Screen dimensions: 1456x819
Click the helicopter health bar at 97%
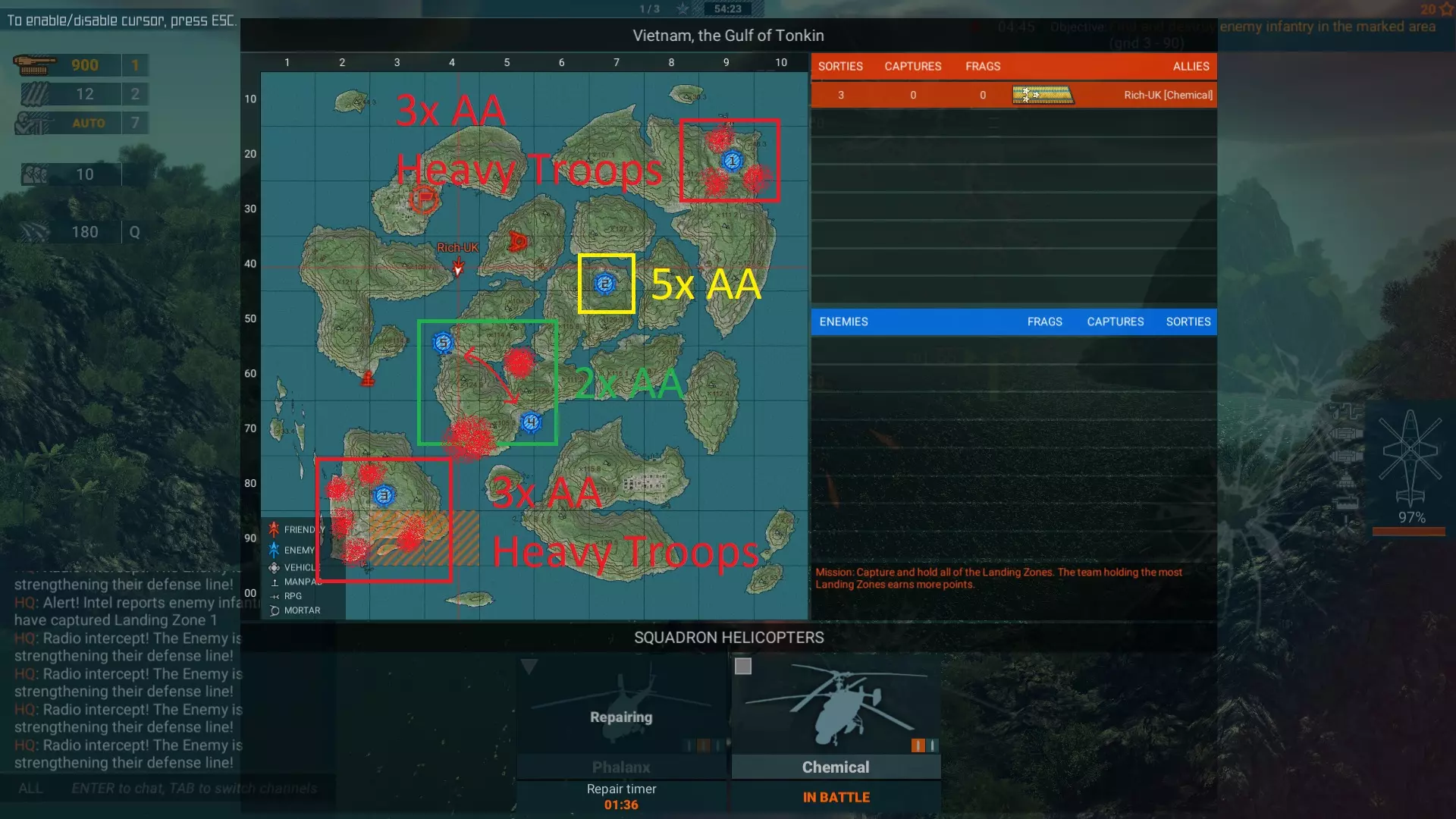[1408, 532]
